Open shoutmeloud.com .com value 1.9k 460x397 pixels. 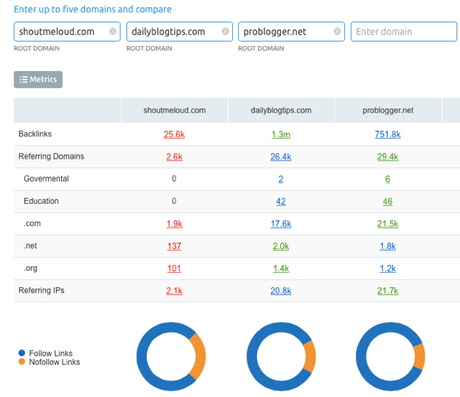174,224
